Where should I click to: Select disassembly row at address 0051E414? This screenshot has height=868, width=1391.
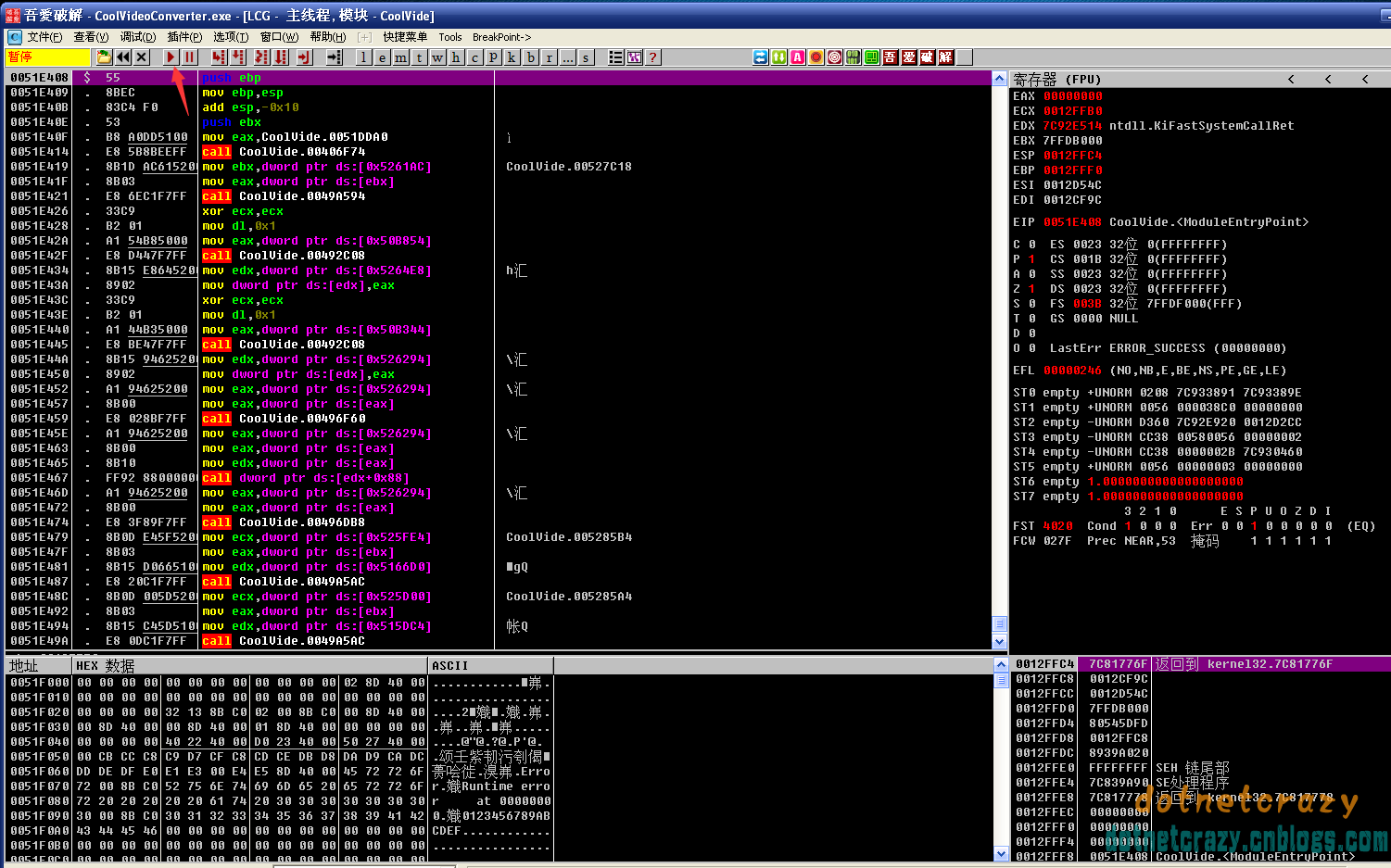(x=499, y=152)
